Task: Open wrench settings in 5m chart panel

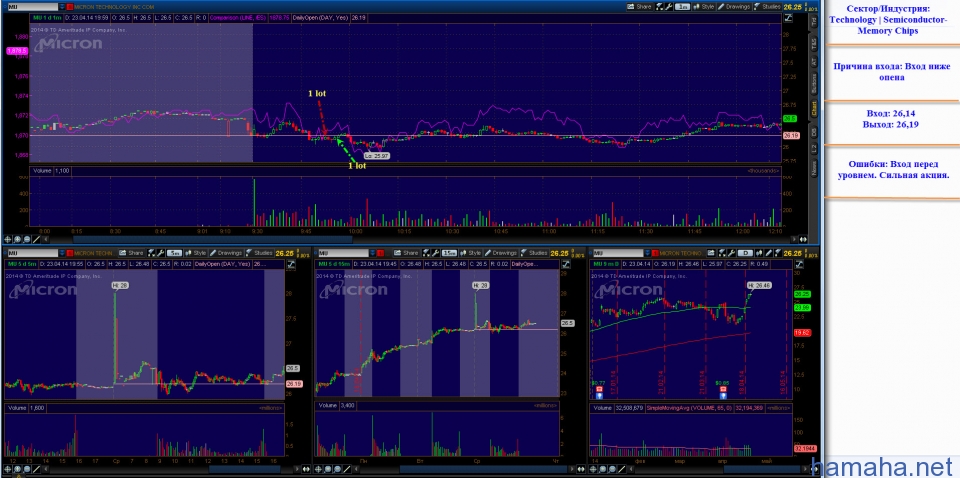Action: click(x=161, y=253)
